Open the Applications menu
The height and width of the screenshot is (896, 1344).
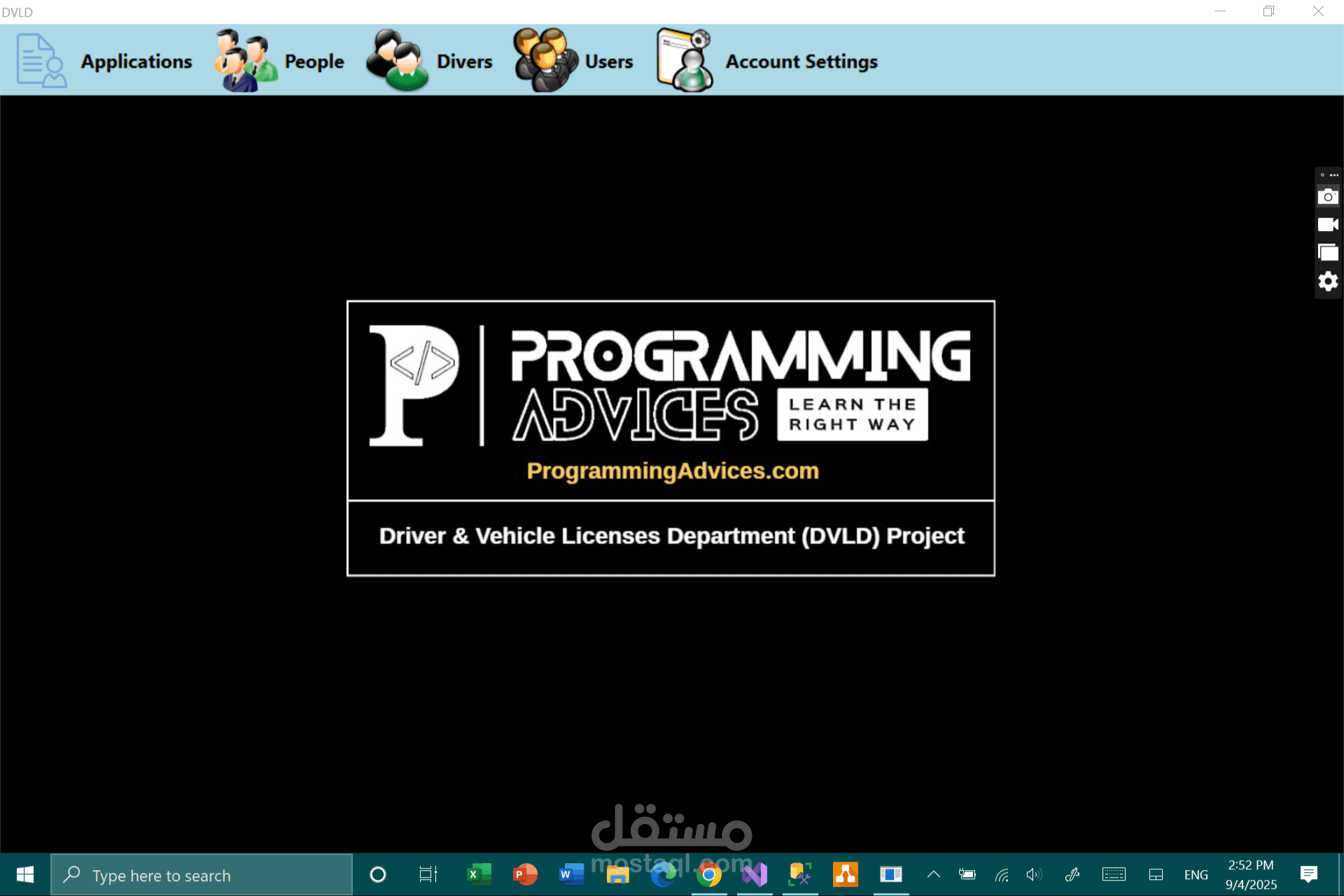[136, 62]
